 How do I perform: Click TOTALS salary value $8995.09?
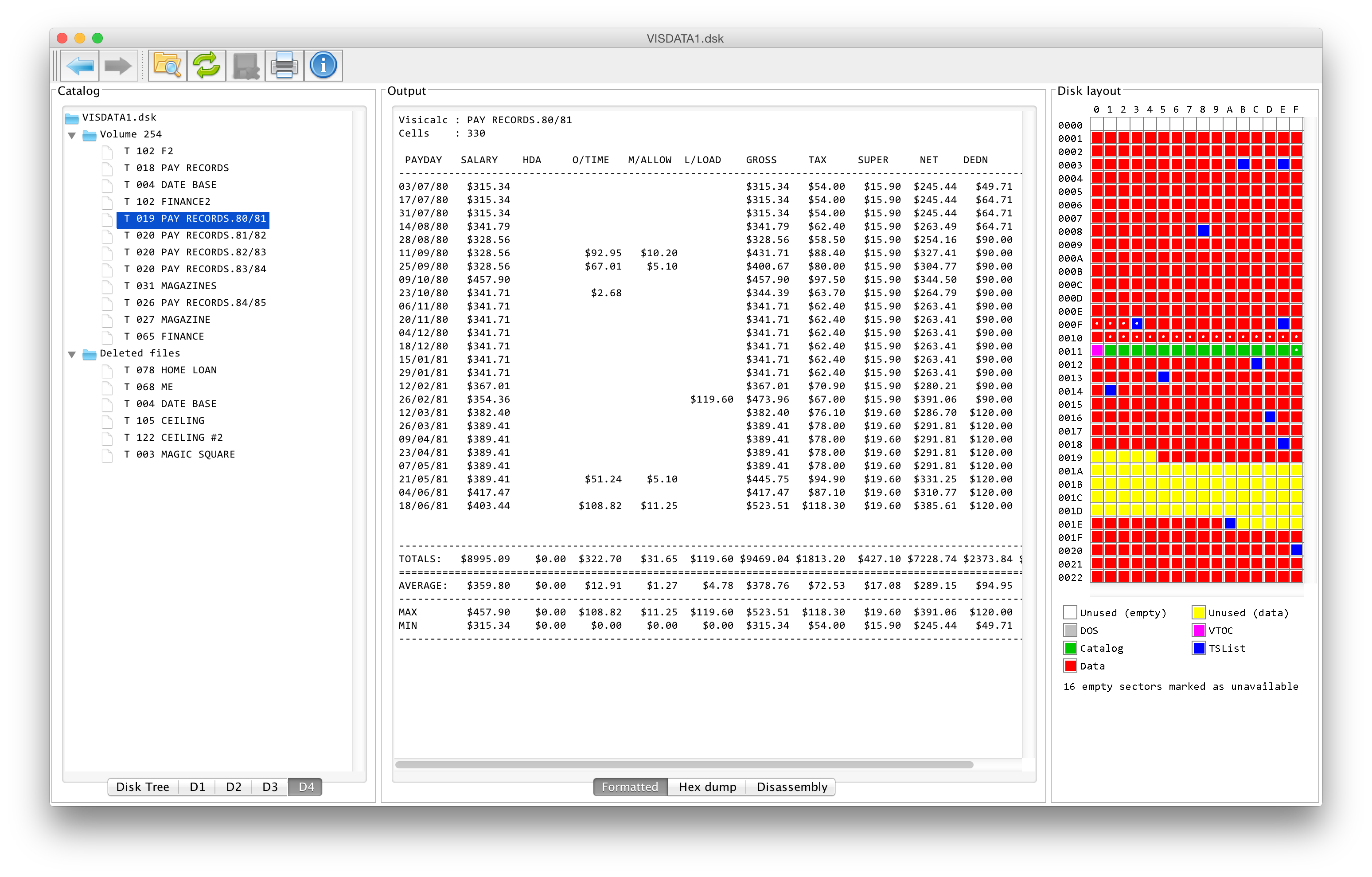[x=485, y=559]
